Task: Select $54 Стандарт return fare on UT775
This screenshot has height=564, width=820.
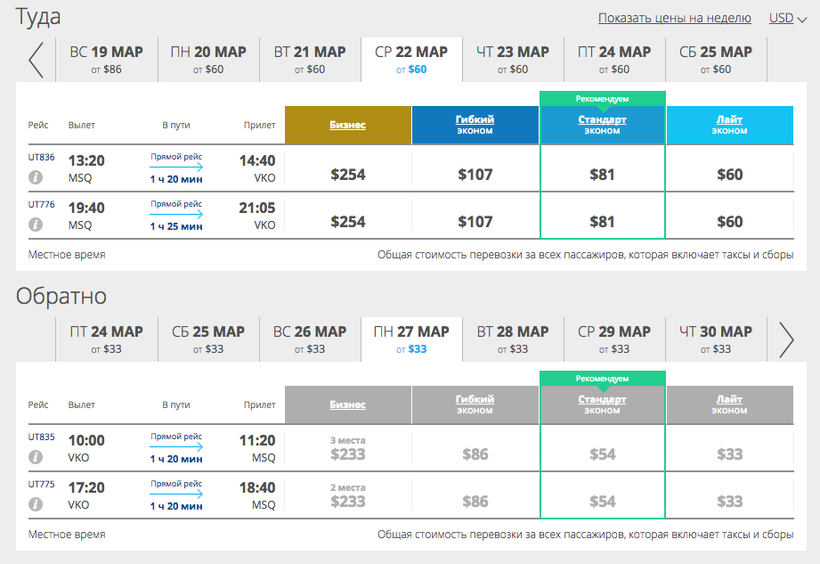Action: 602,502
